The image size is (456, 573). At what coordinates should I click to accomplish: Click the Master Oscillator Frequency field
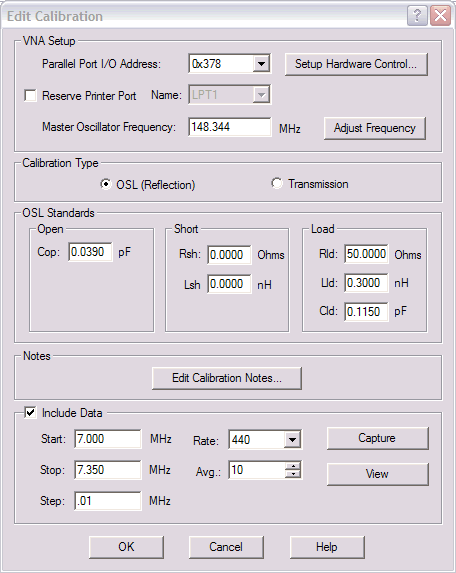click(230, 127)
